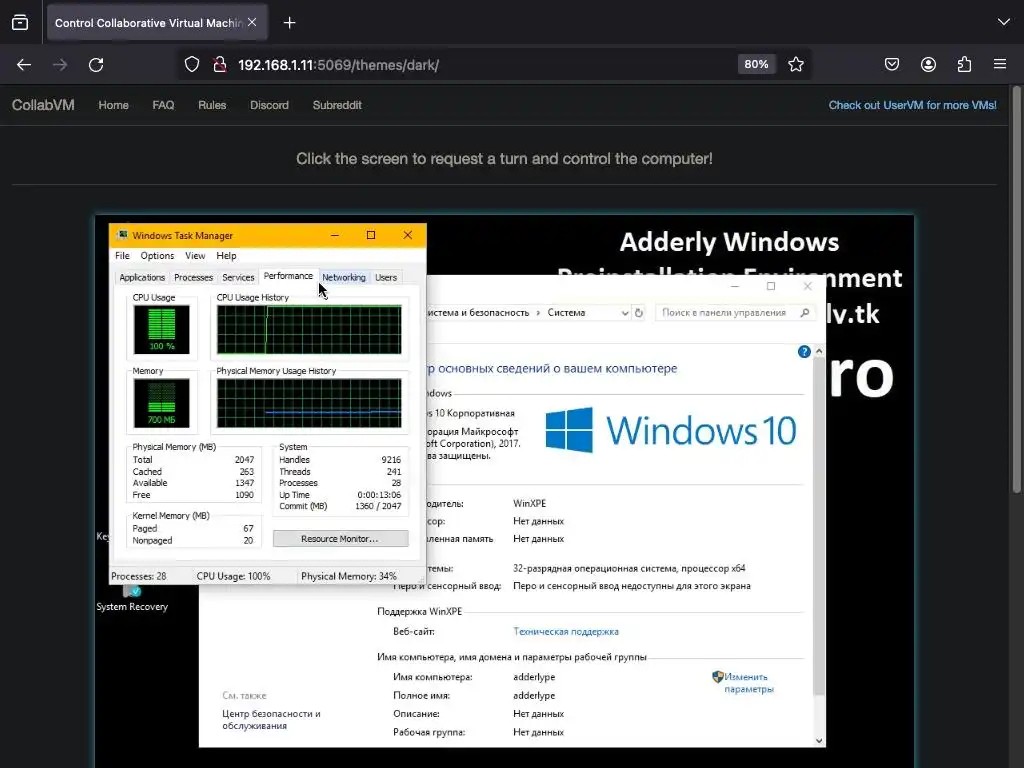Click Check out UserVM for more VMs
Viewport: 1024px width, 768px height.
point(912,105)
